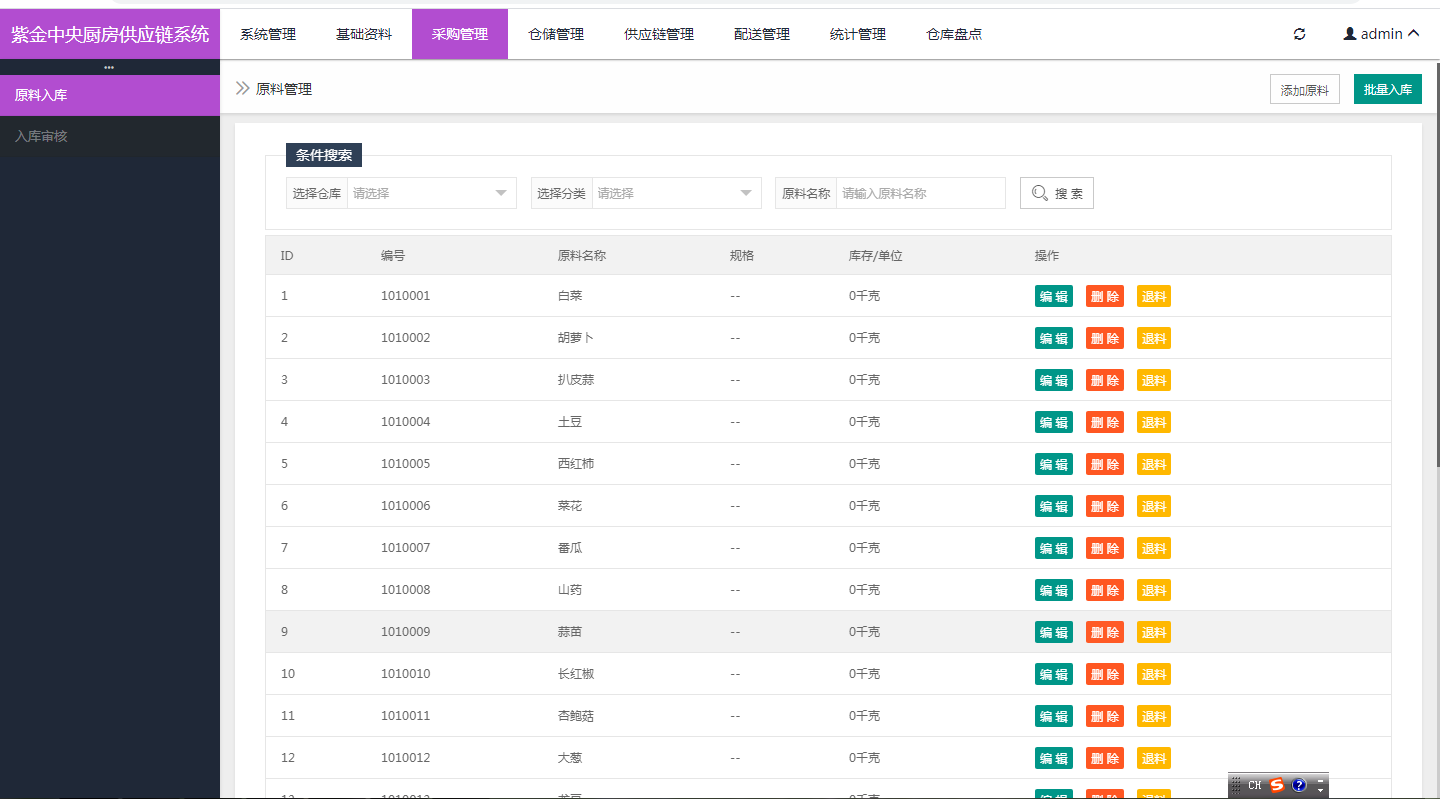This screenshot has height=799, width=1440.
Task: Click 编辑 for 长红椒
Action: coord(1054,674)
